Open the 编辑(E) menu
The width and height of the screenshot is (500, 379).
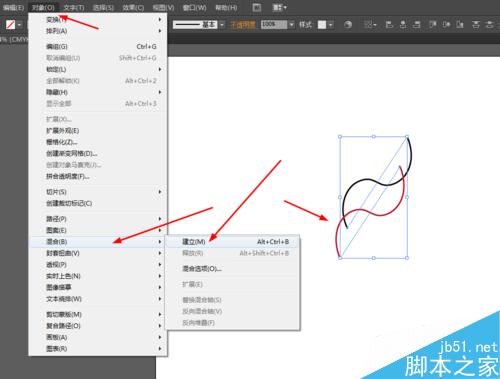13,7
